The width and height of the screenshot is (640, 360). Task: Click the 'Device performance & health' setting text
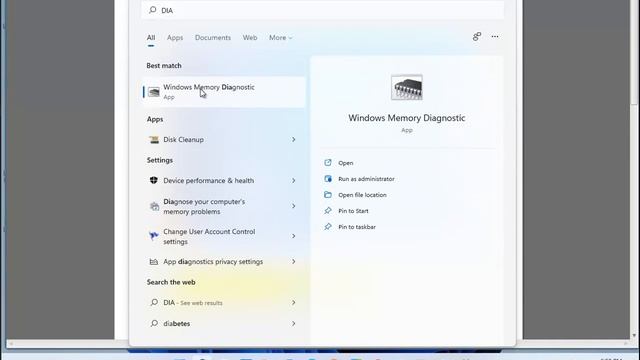(209, 180)
